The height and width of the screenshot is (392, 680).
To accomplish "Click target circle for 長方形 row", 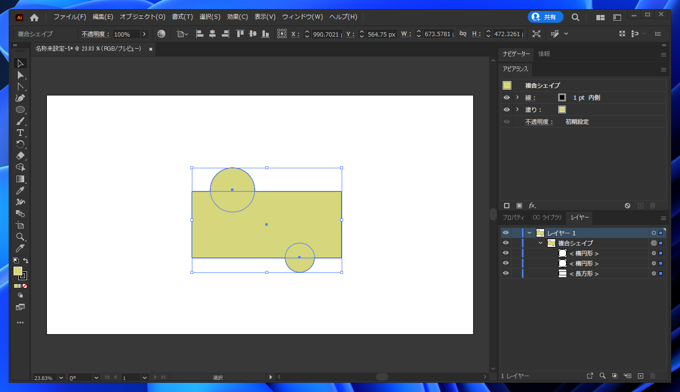I will point(654,273).
